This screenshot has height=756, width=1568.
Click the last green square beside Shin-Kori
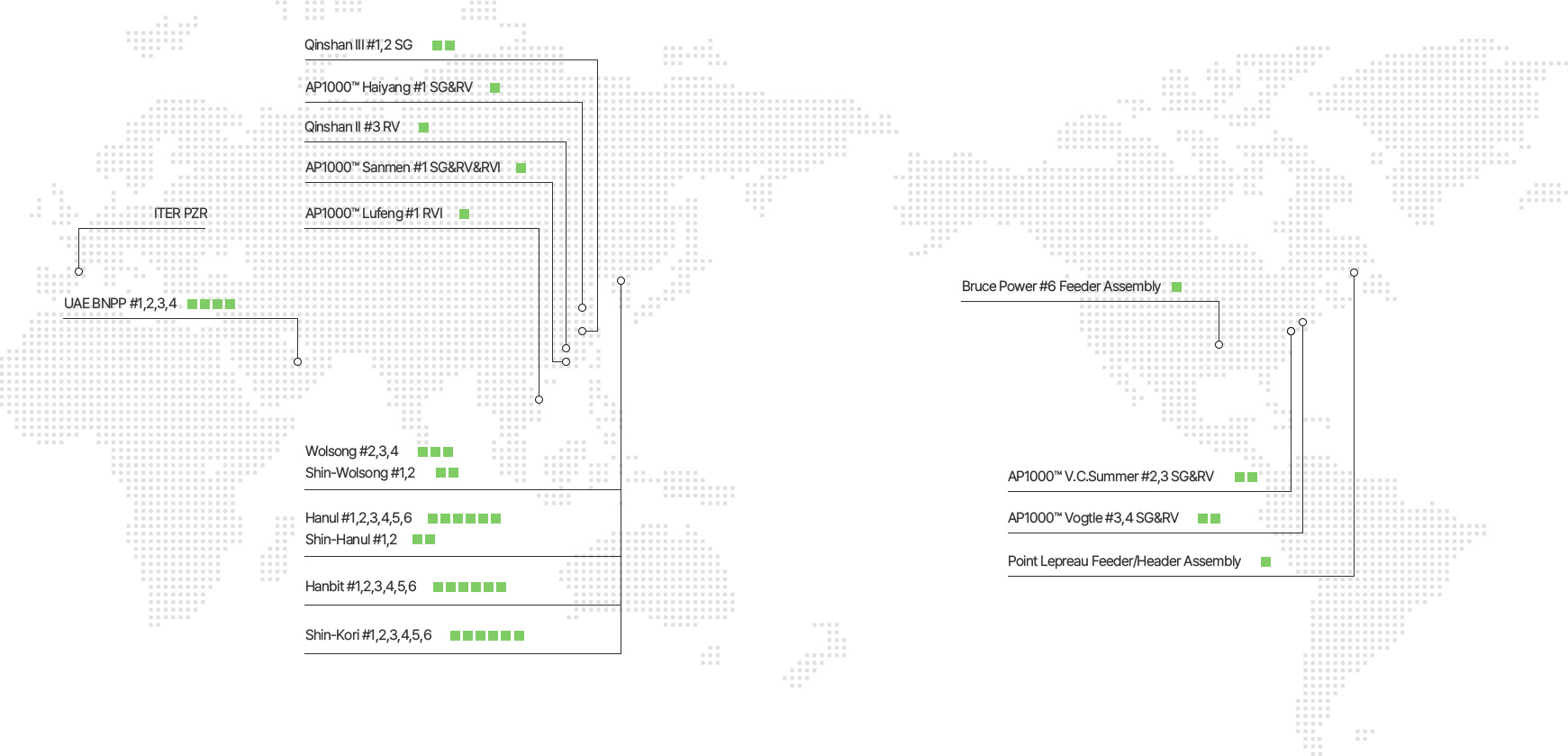tap(519, 636)
